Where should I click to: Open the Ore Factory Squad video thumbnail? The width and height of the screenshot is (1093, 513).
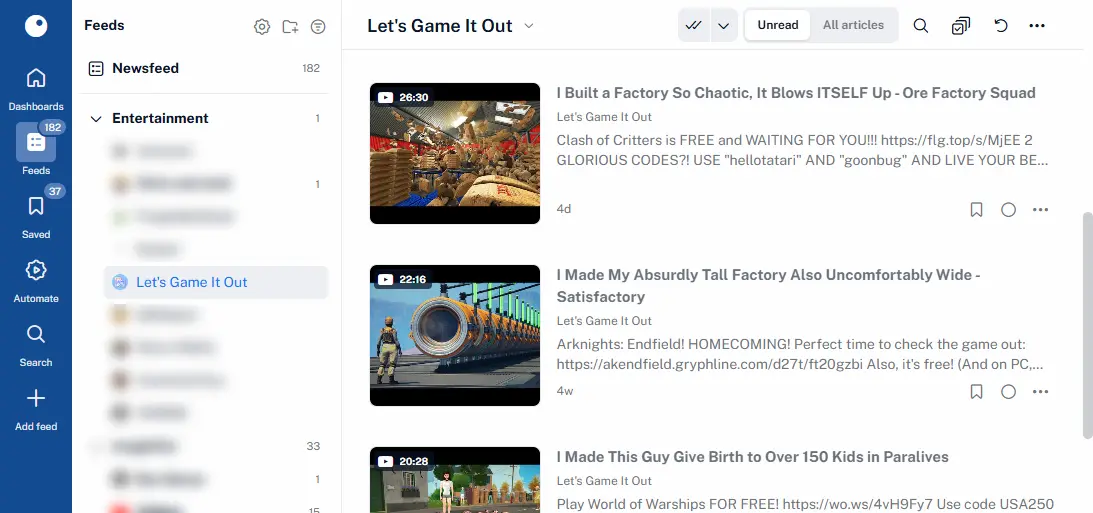pyautogui.click(x=455, y=153)
